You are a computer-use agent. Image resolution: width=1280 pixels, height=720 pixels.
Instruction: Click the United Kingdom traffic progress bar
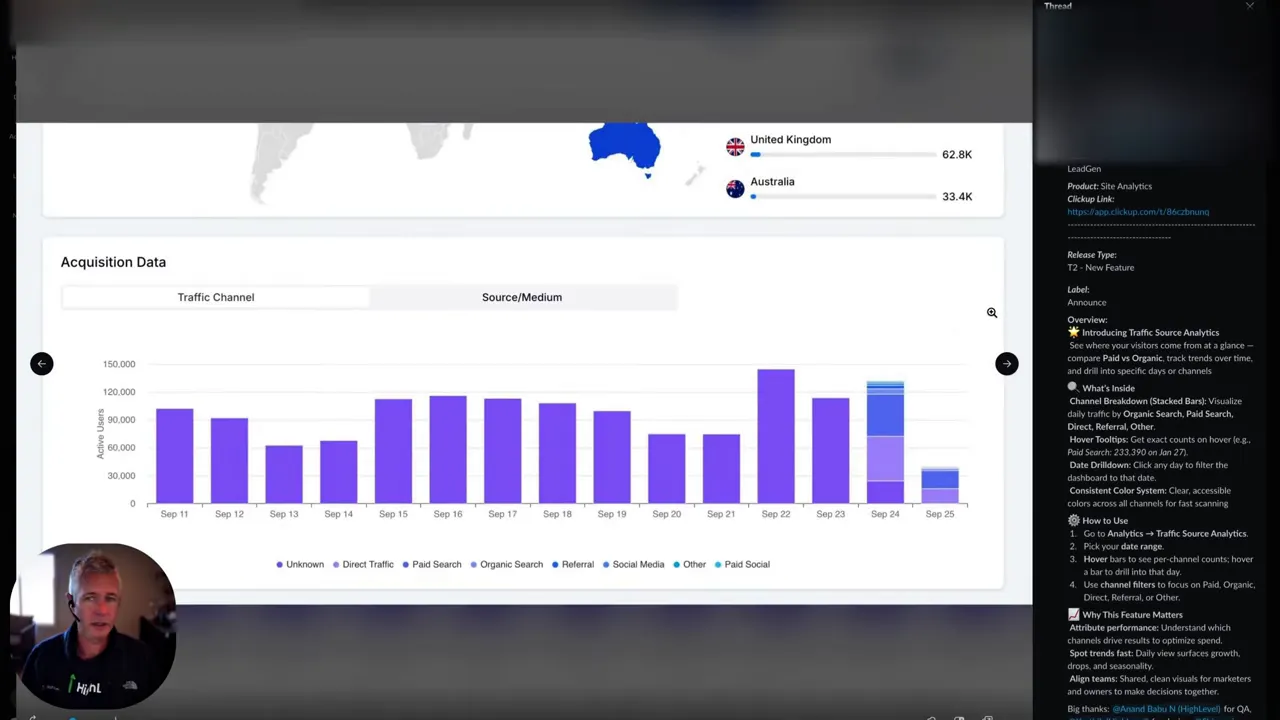click(x=843, y=154)
